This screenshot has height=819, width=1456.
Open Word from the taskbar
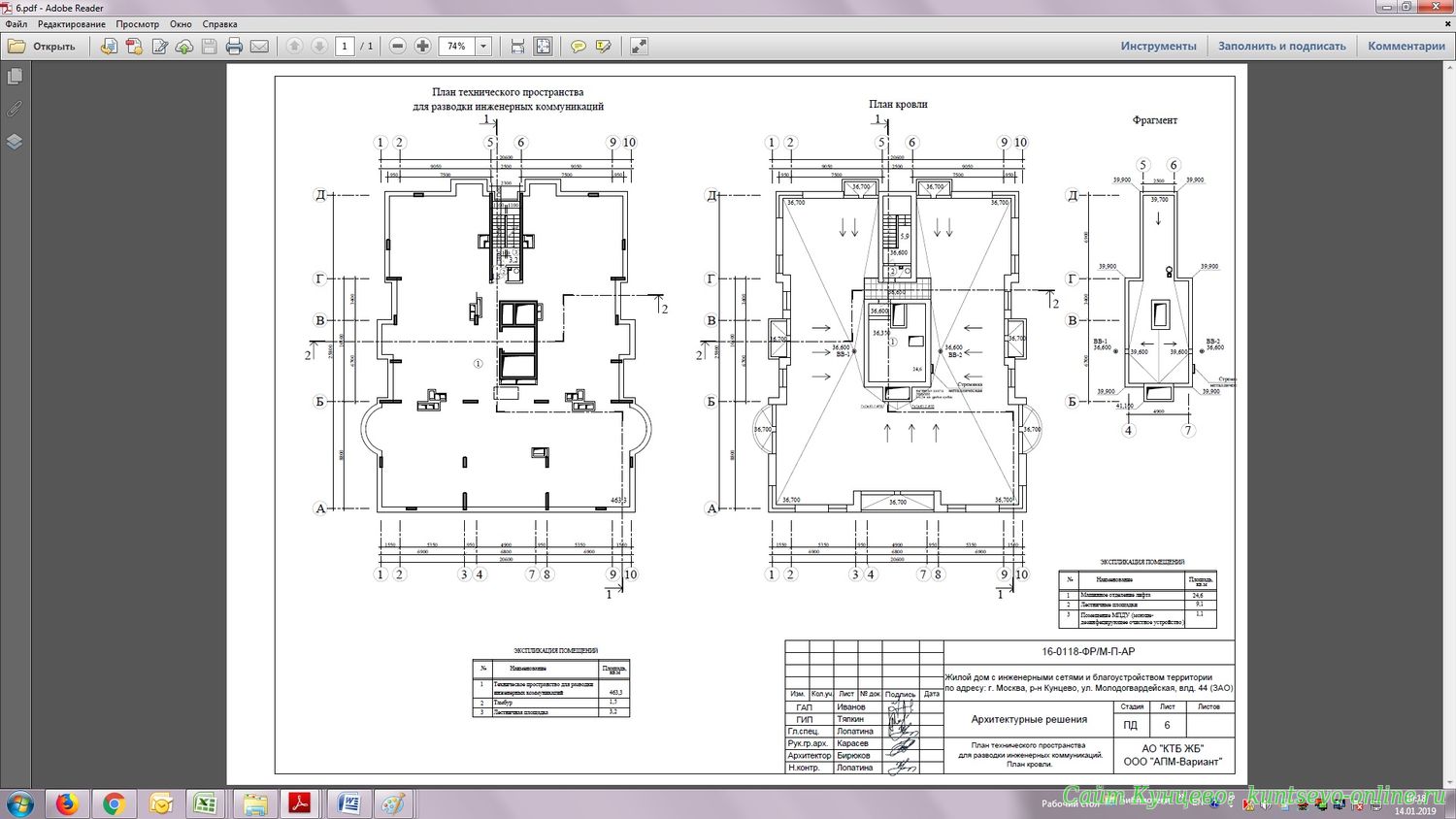[349, 803]
